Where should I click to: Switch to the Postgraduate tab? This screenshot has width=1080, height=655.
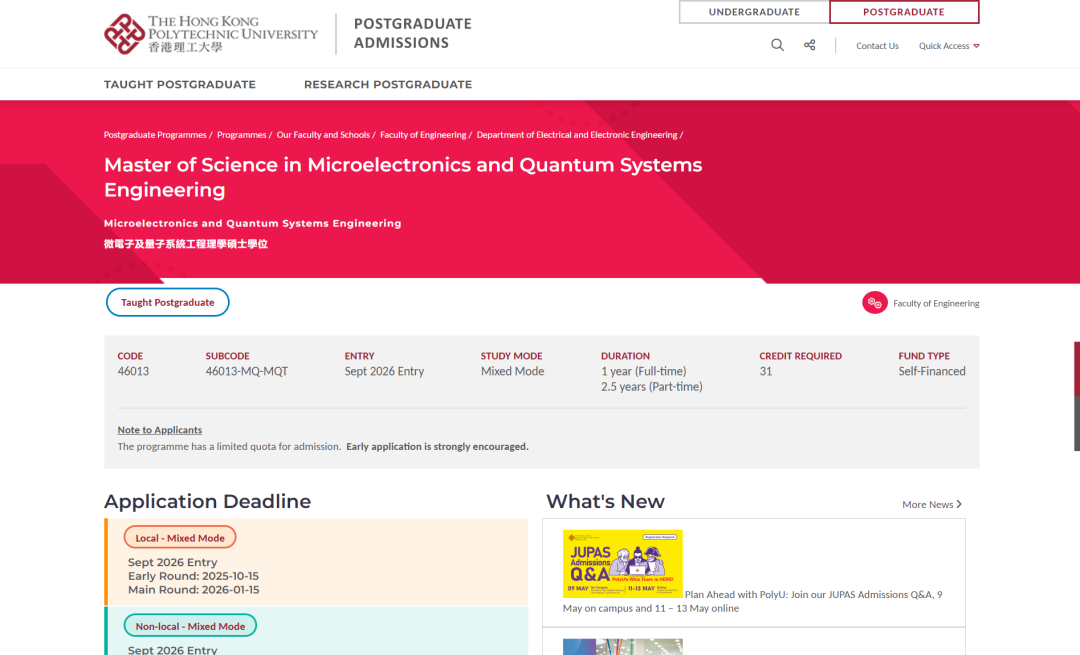click(904, 12)
